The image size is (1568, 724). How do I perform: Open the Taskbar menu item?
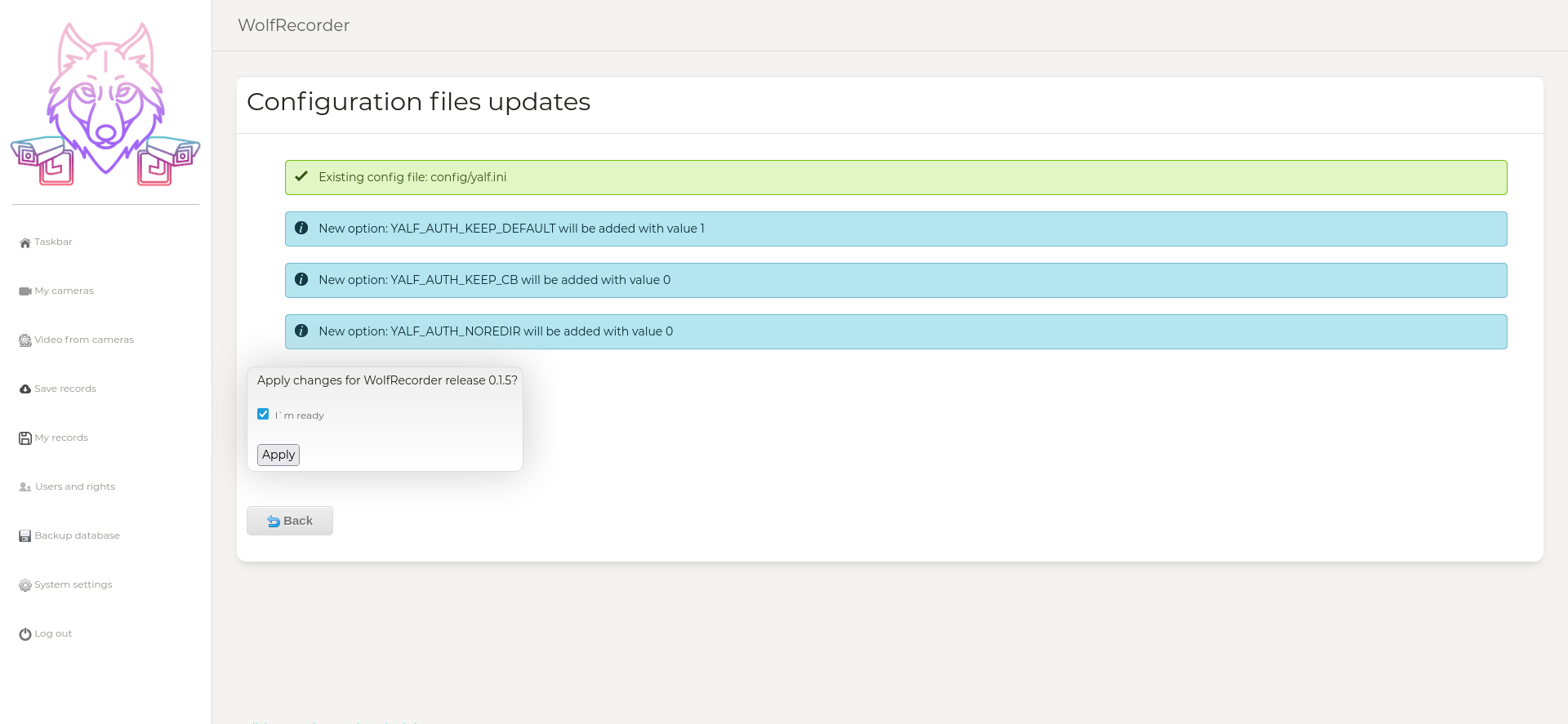(x=53, y=242)
